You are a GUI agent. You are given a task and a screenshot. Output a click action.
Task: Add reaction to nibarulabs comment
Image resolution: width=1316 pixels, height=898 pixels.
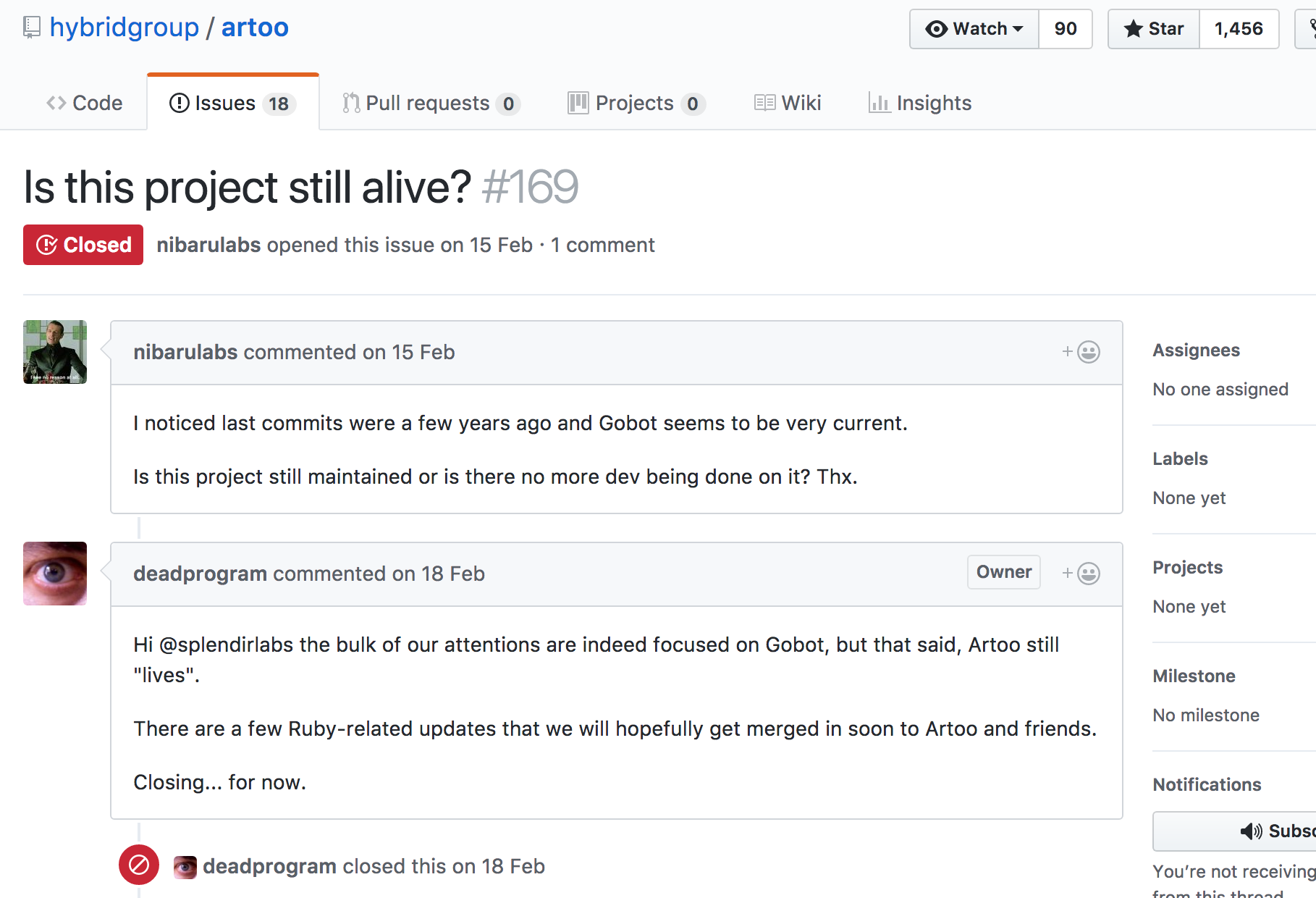coord(1081,352)
